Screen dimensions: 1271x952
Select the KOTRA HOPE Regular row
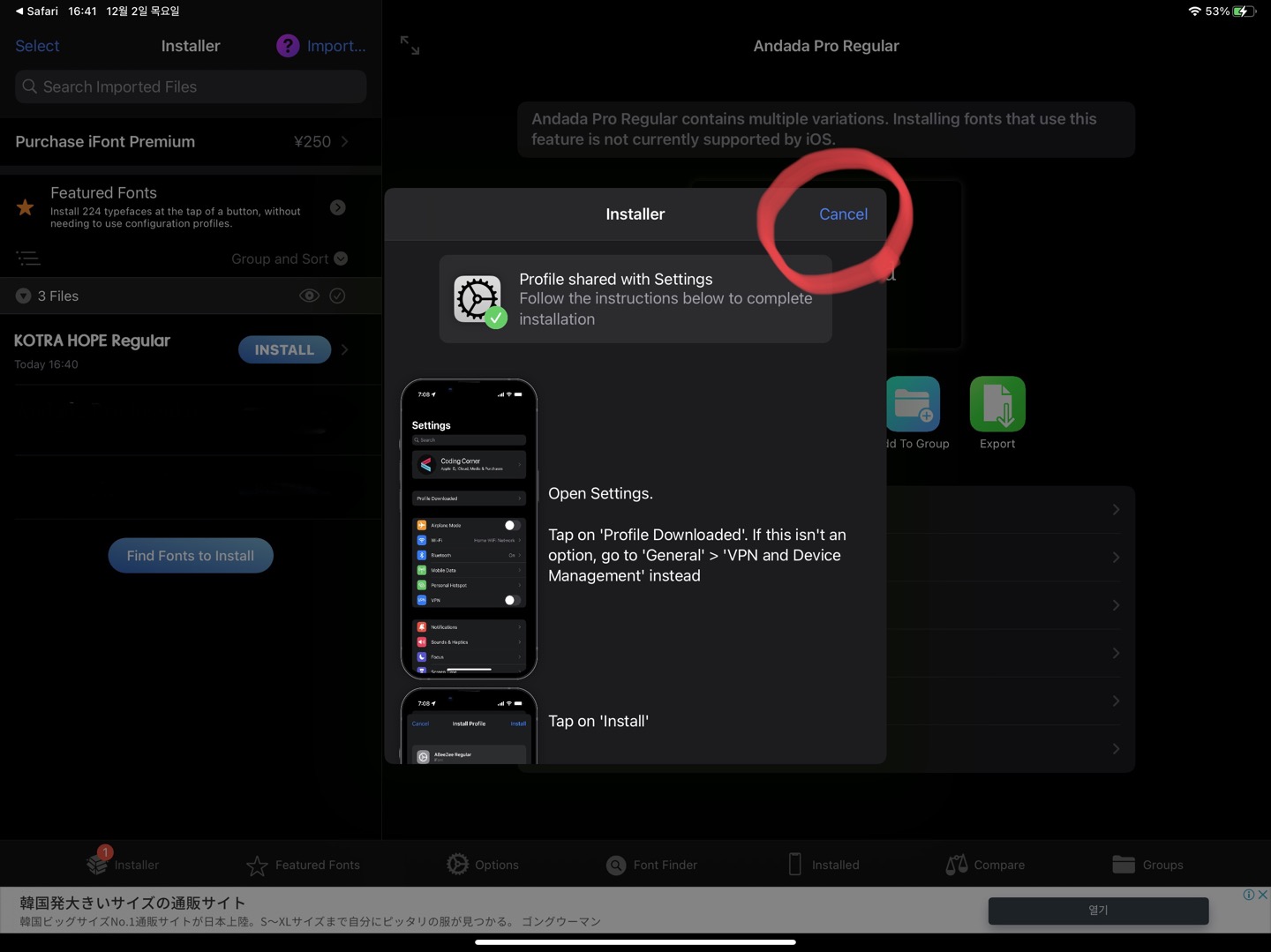191,350
